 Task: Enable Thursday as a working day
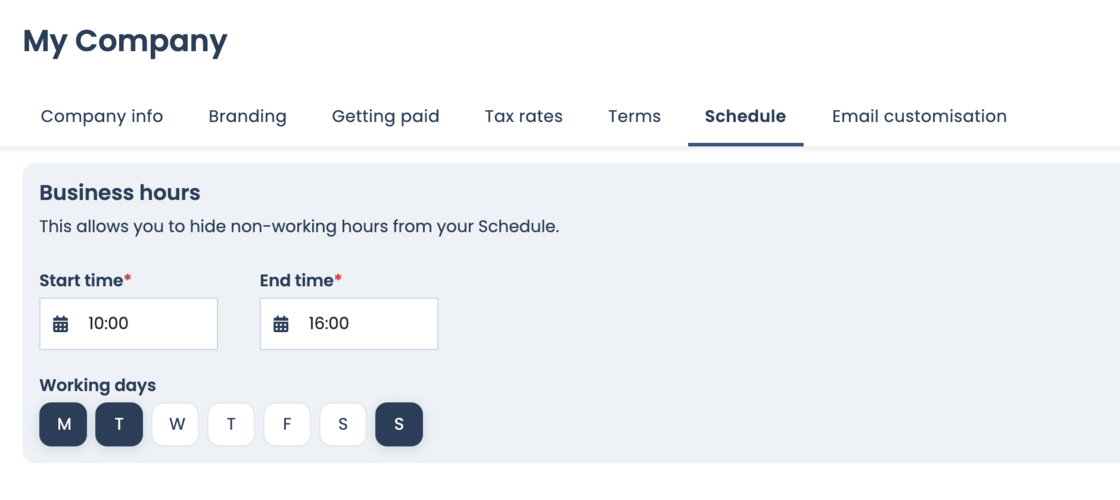[x=231, y=424]
